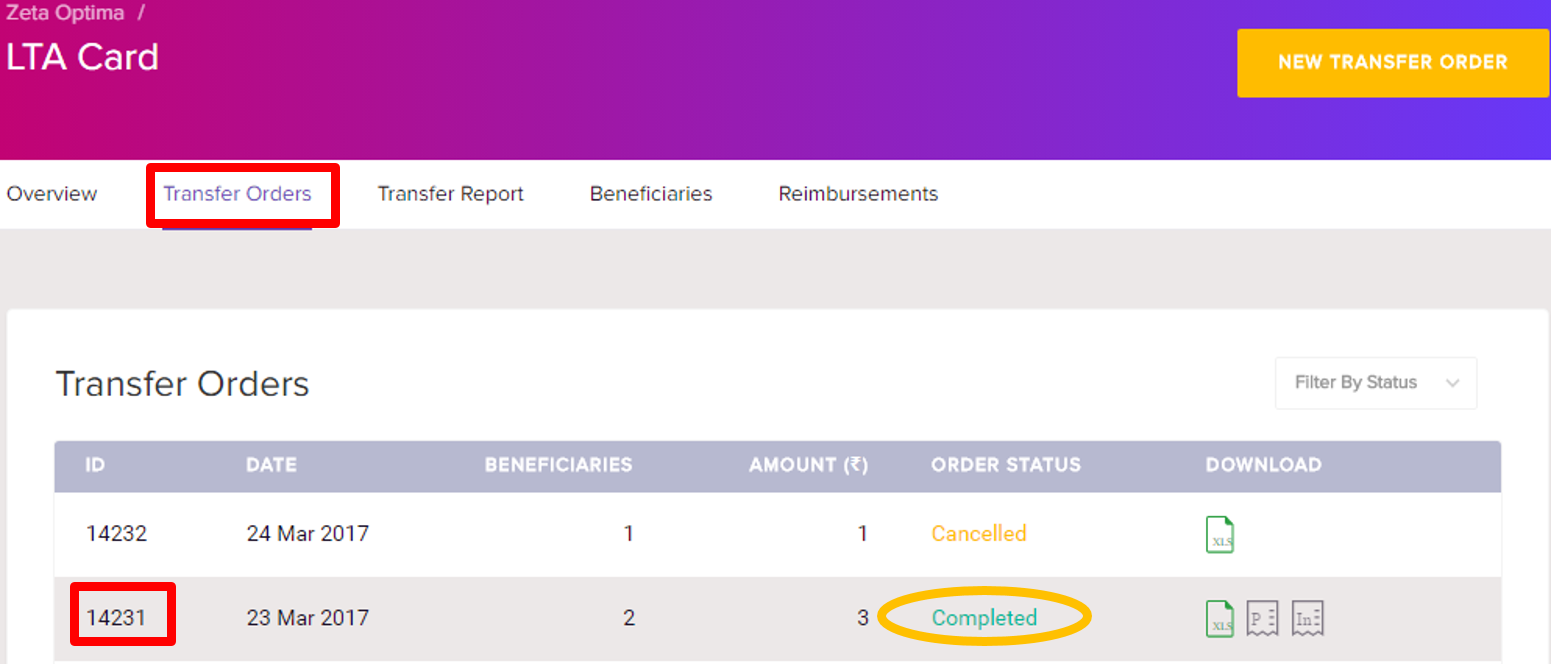Screen dimensions: 1551x664
Task: Open the Filter By Status dropdown
Action: point(1375,383)
